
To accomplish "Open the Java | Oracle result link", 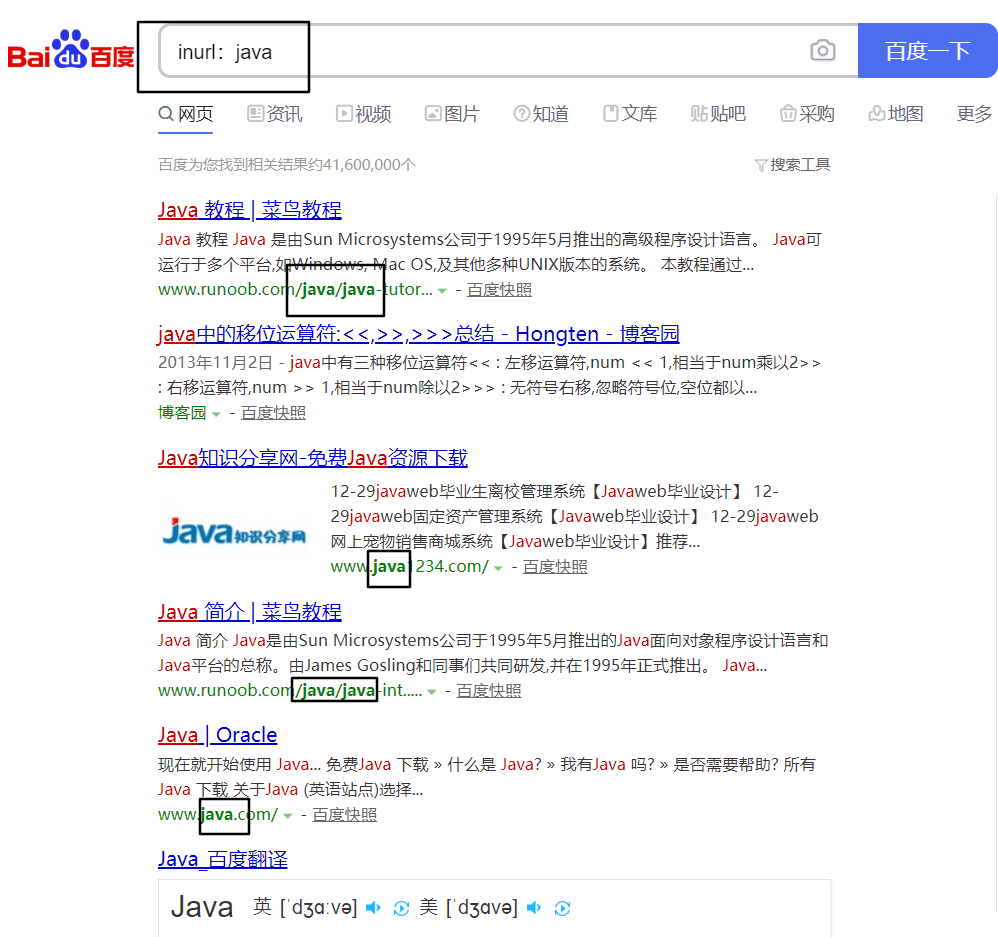I will pos(217,735).
